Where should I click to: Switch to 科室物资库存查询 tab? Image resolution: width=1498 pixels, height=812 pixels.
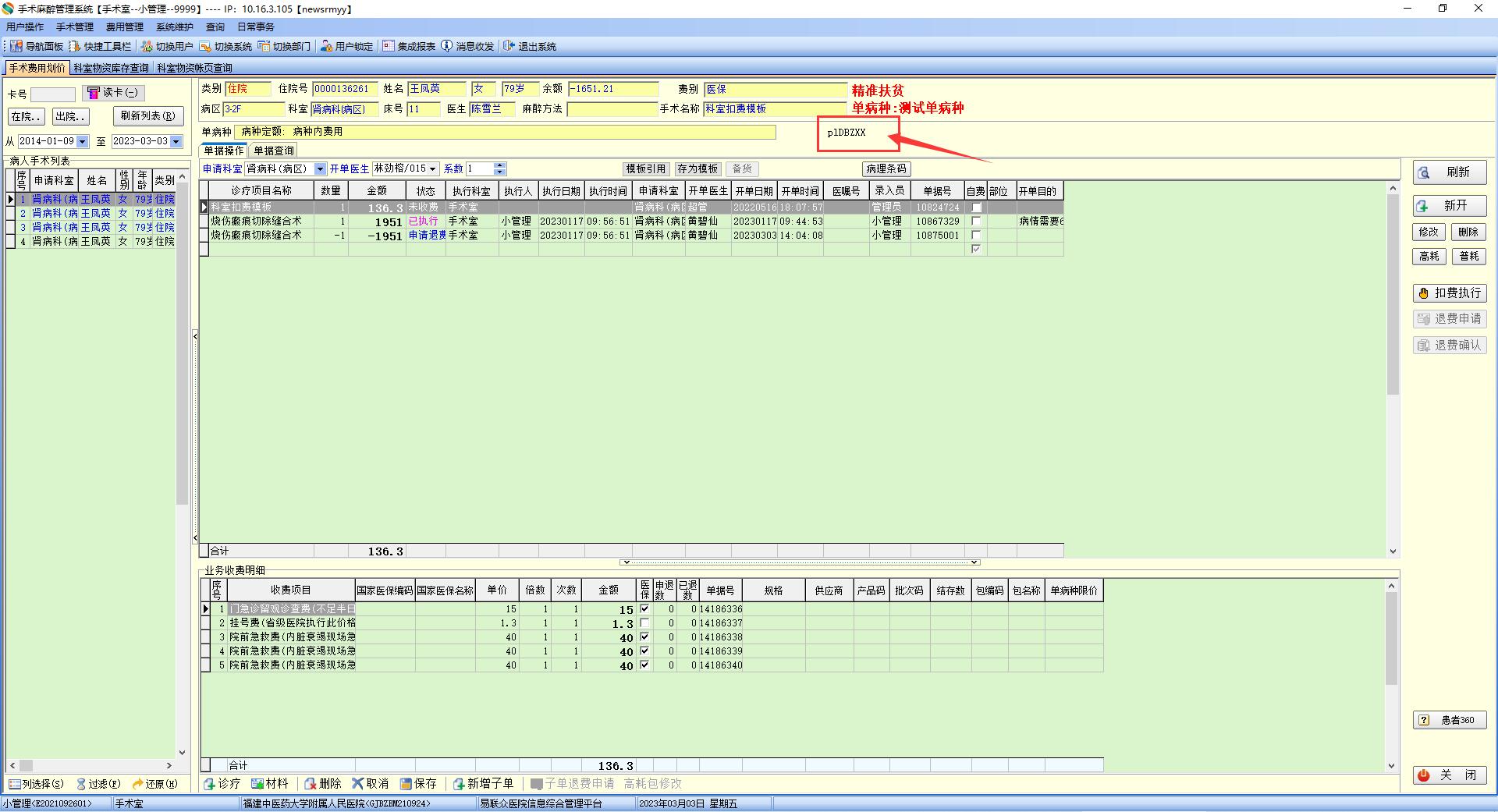[x=111, y=69]
